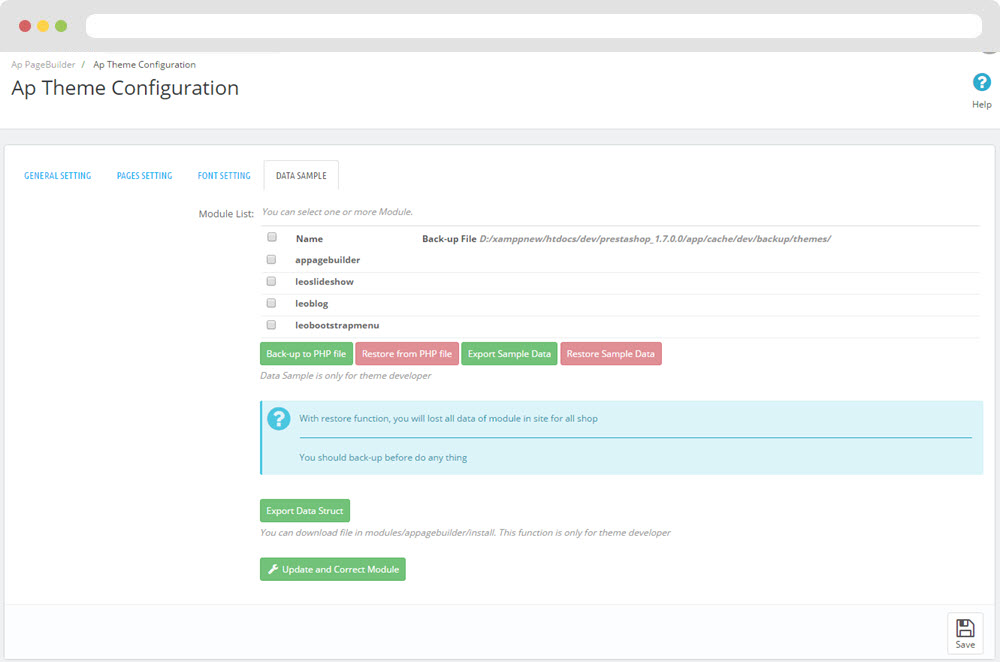Open the Pages Setting tab
This screenshot has width=1000, height=662.
[x=144, y=176]
